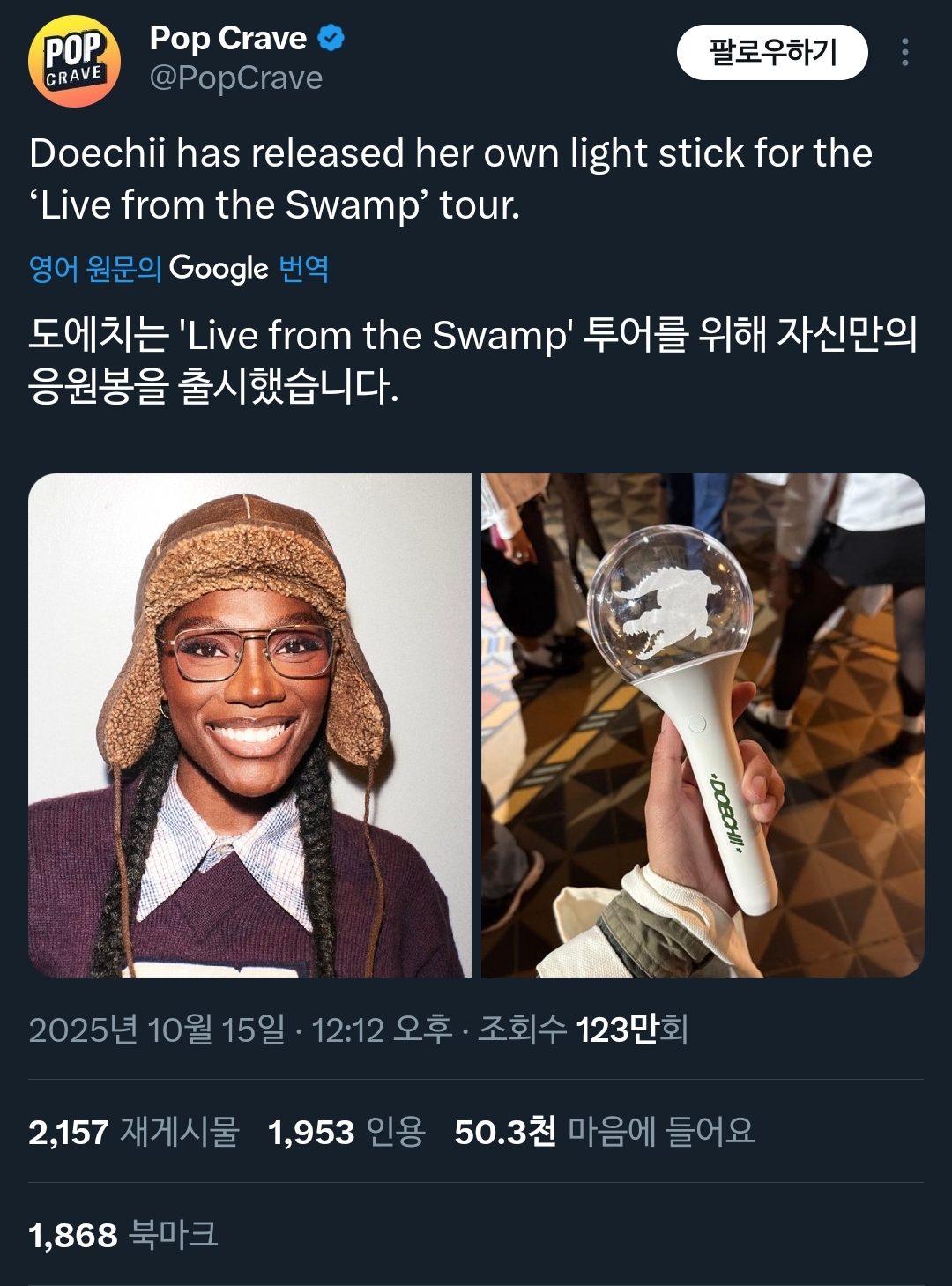Open the Pop Crave display name
Viewport: 952px width, 1286px height.
[x=228, y=39]
